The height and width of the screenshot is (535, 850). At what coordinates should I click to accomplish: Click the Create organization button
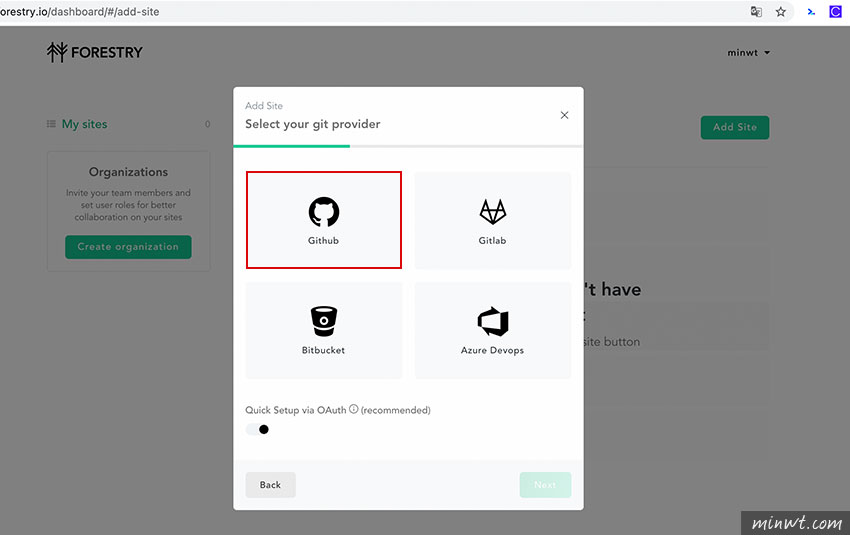click(x=128, y=247)
